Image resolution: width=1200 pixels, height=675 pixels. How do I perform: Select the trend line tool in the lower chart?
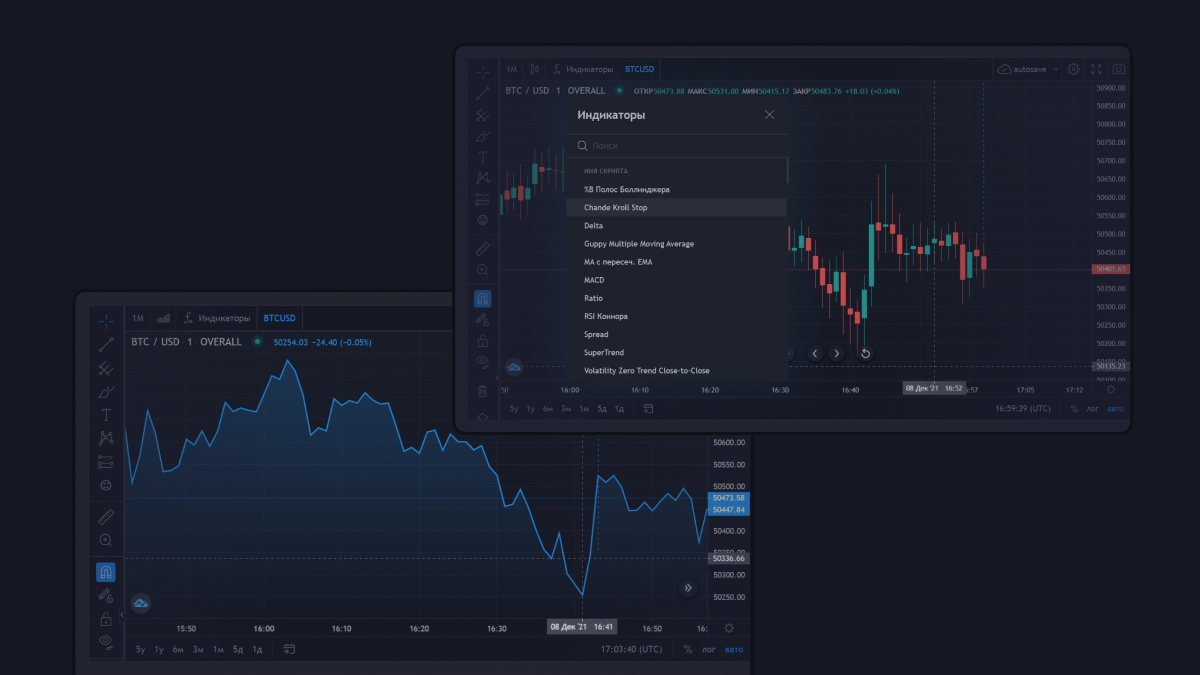click(106, 345)
